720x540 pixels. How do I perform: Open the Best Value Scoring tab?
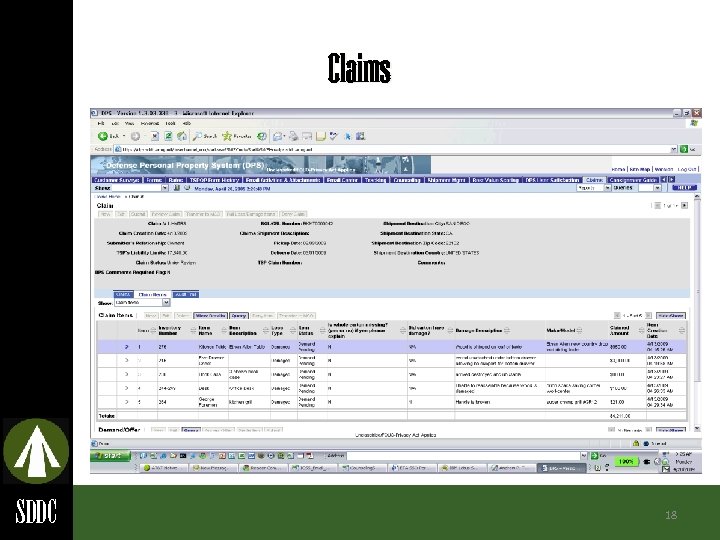coord(495,180)
